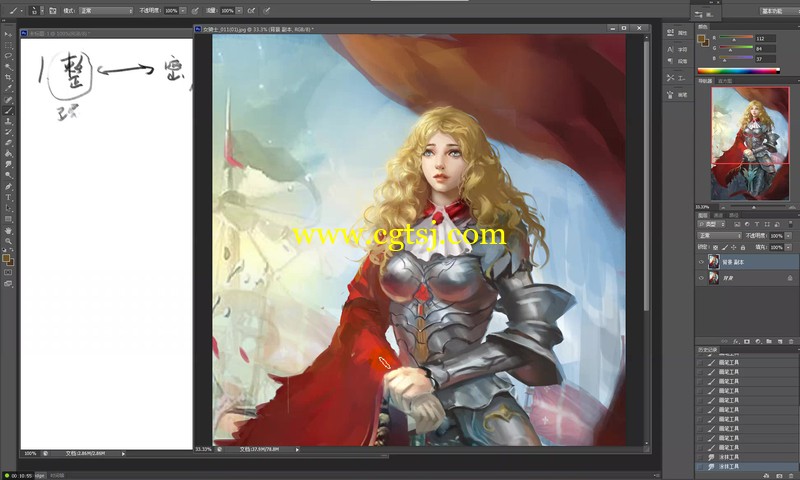
Task: Create new adjustment layer icon
Action: tap(758, 341)
